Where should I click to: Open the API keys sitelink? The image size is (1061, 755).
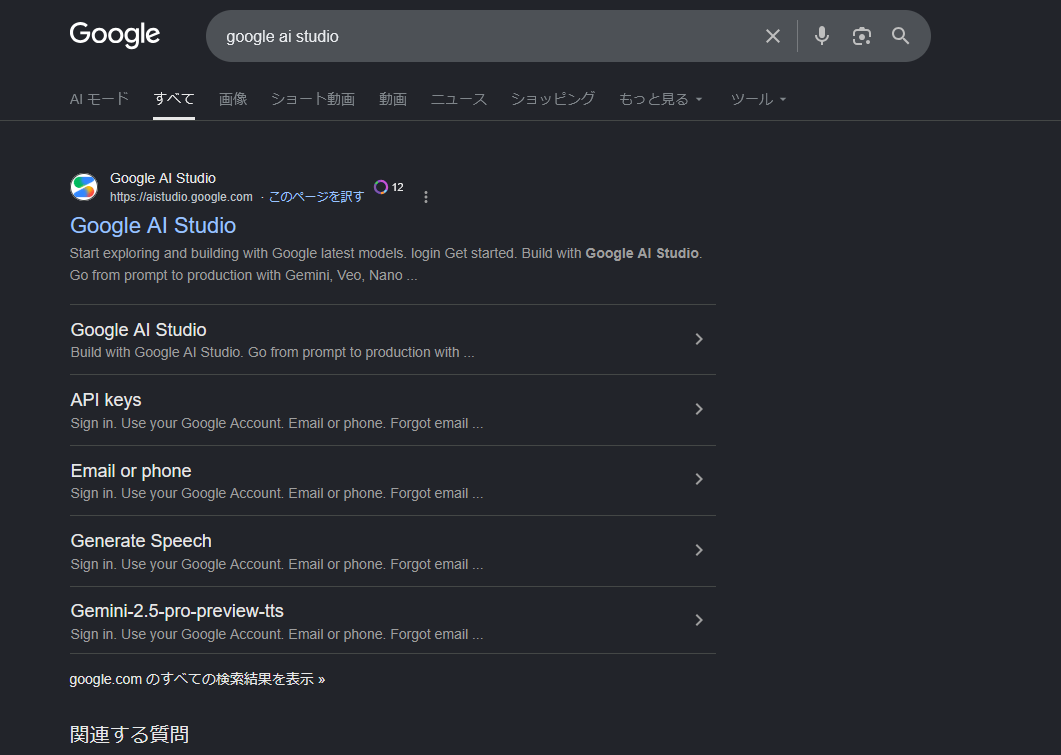[x=392, y=410]
